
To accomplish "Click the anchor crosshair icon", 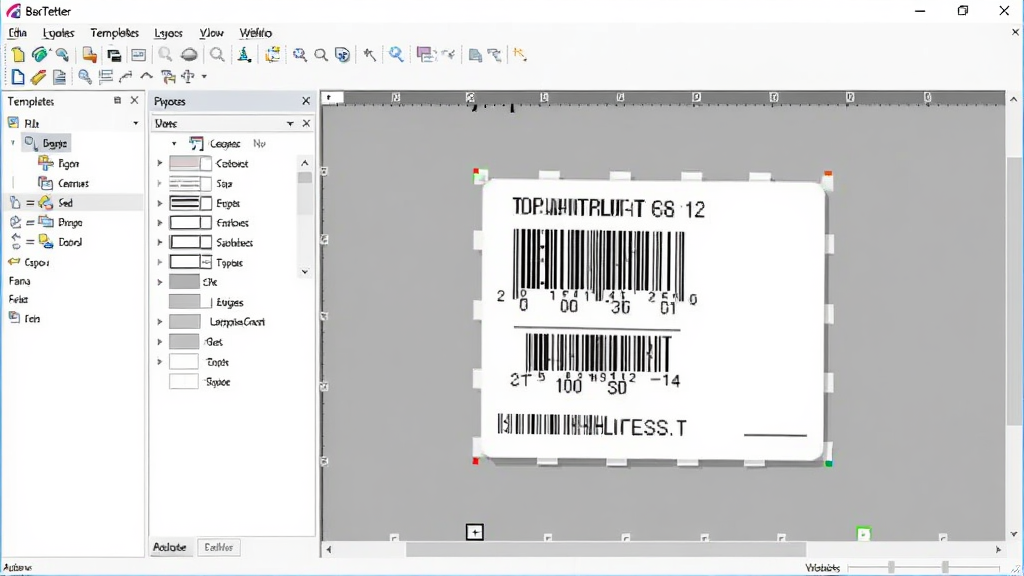I will [188, 77].
